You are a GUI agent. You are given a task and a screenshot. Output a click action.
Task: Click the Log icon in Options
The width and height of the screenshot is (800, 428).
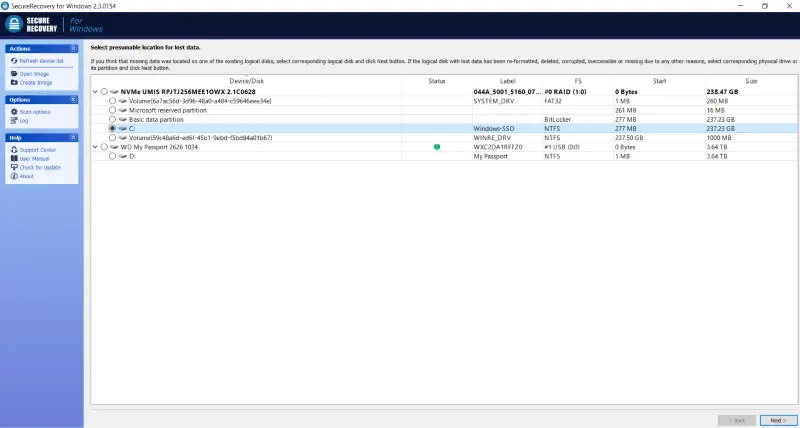(x=14, y=121)
